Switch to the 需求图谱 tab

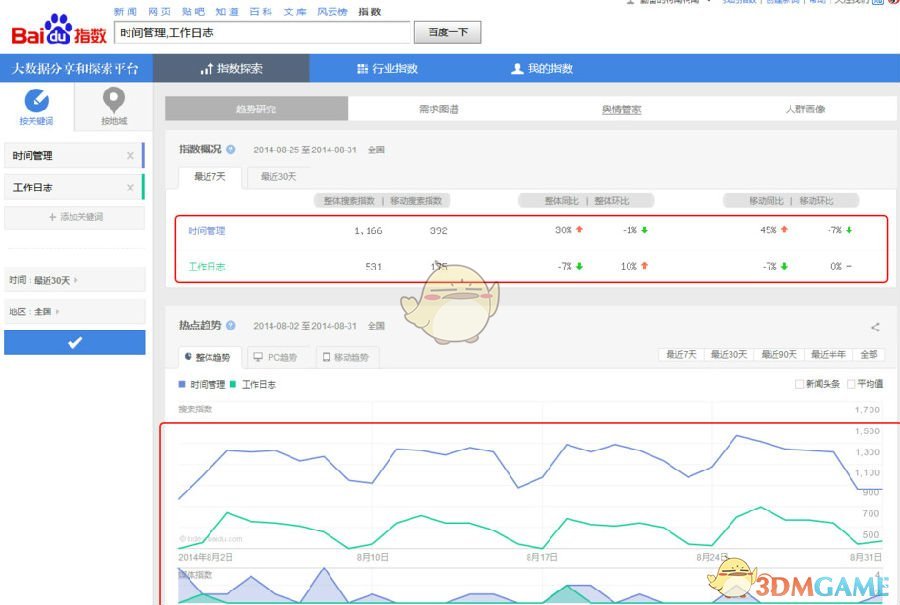[439, 109]
